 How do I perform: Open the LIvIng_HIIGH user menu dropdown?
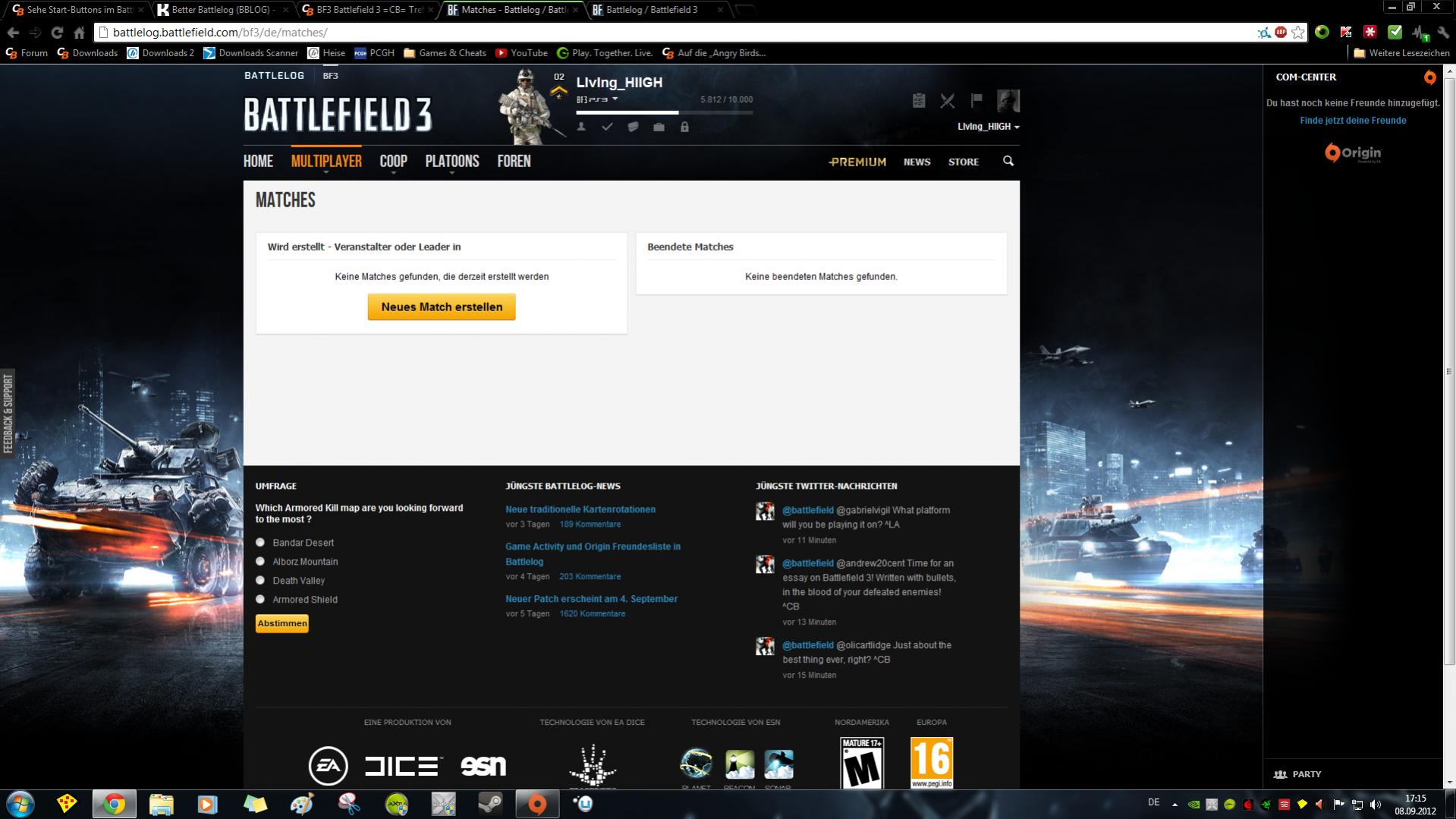(988, 127)
